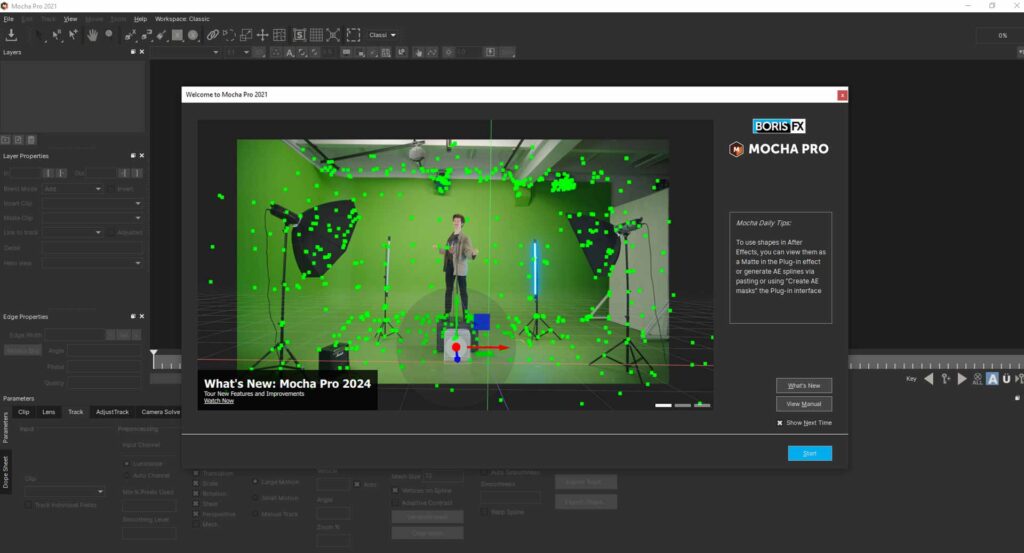Click the Attach Layer chain-link icon
Image resolution: width=1024 pixels, height=553 pixels.
pos(213,35)
